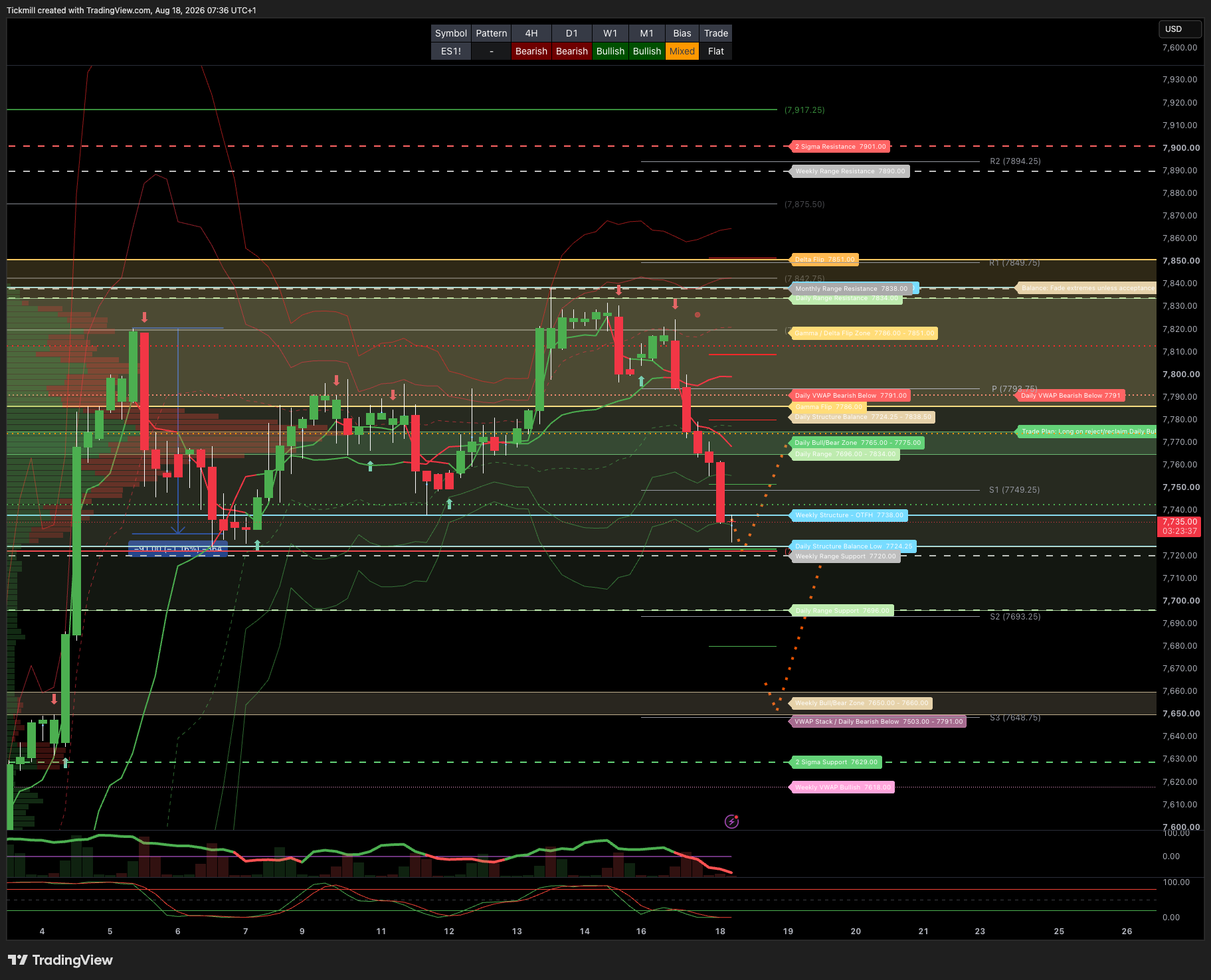Select the R1 (7849.75) pivot label
The width and height of the screenshot is (1211, 980).
1014,263
